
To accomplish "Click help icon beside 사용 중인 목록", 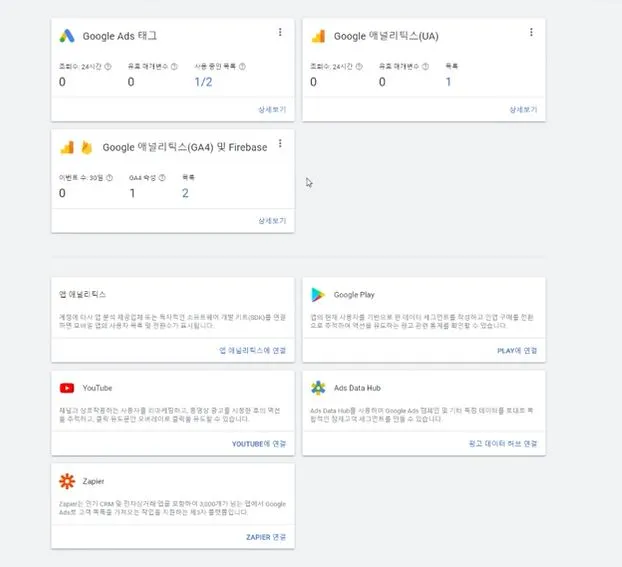I will [x=242, y=66].
